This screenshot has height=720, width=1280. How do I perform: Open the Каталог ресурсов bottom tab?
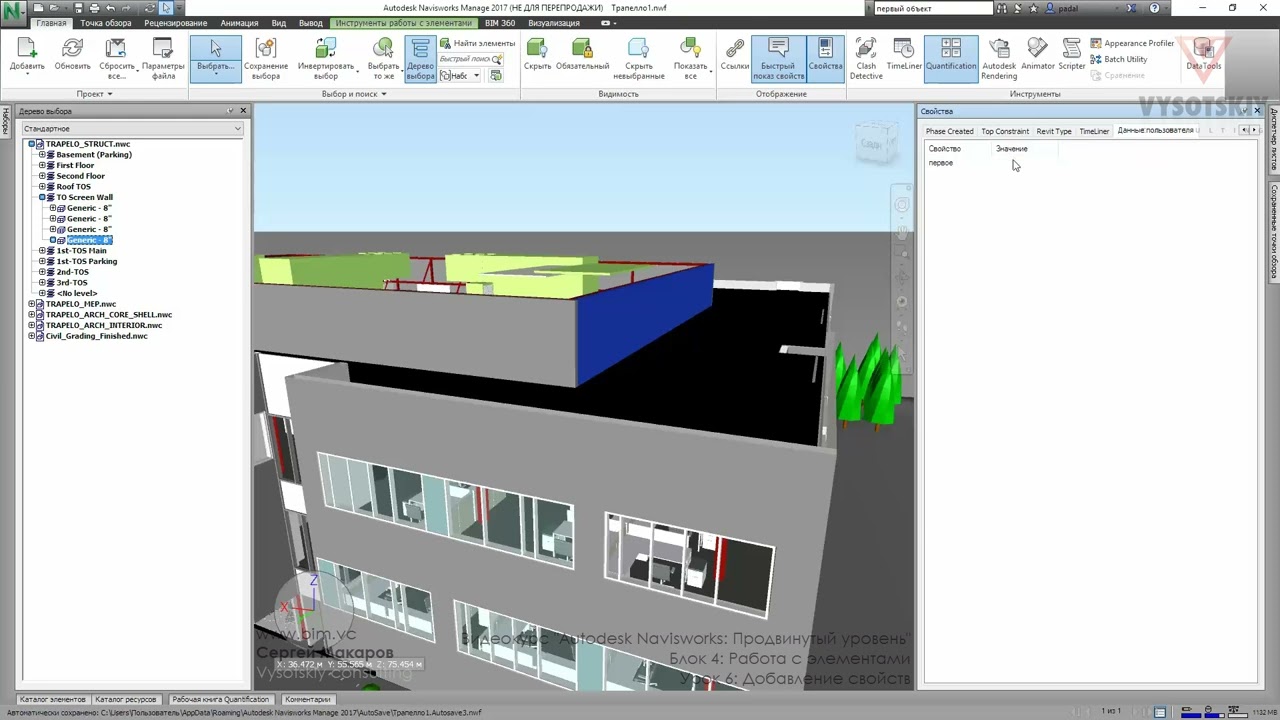[126, 699]
